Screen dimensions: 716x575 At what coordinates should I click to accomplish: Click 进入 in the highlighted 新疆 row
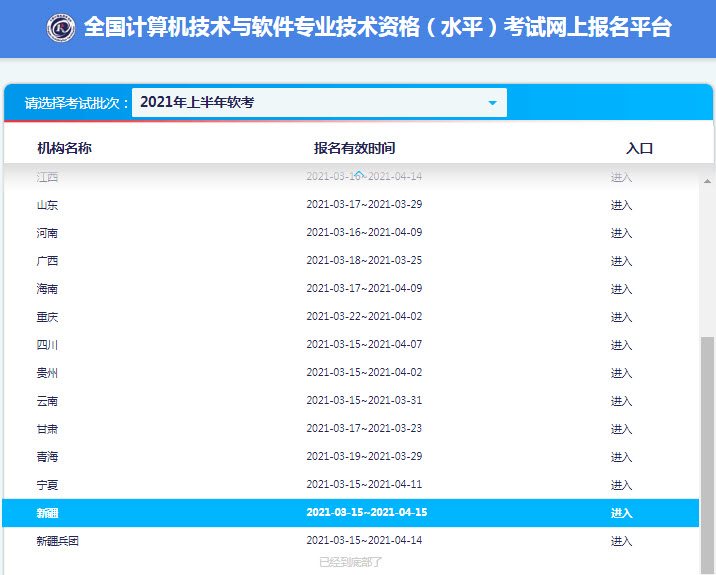coord(621,513)
